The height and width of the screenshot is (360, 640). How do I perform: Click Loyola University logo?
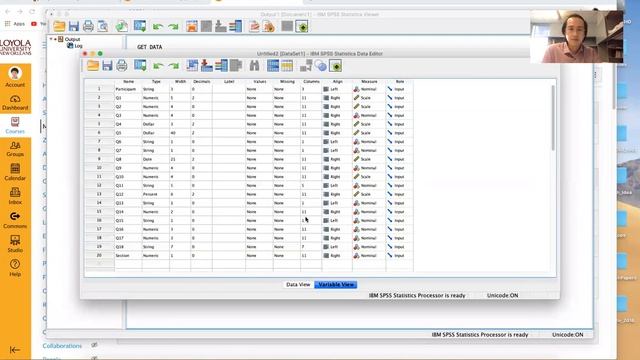16,47
